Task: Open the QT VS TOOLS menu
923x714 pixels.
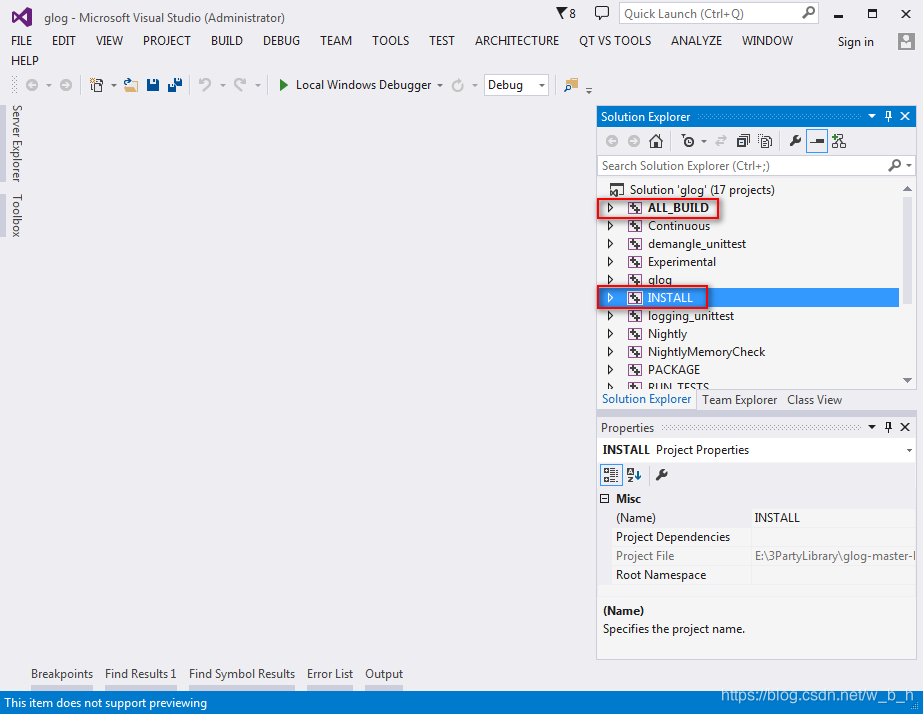Action: [x=615, y=41]
